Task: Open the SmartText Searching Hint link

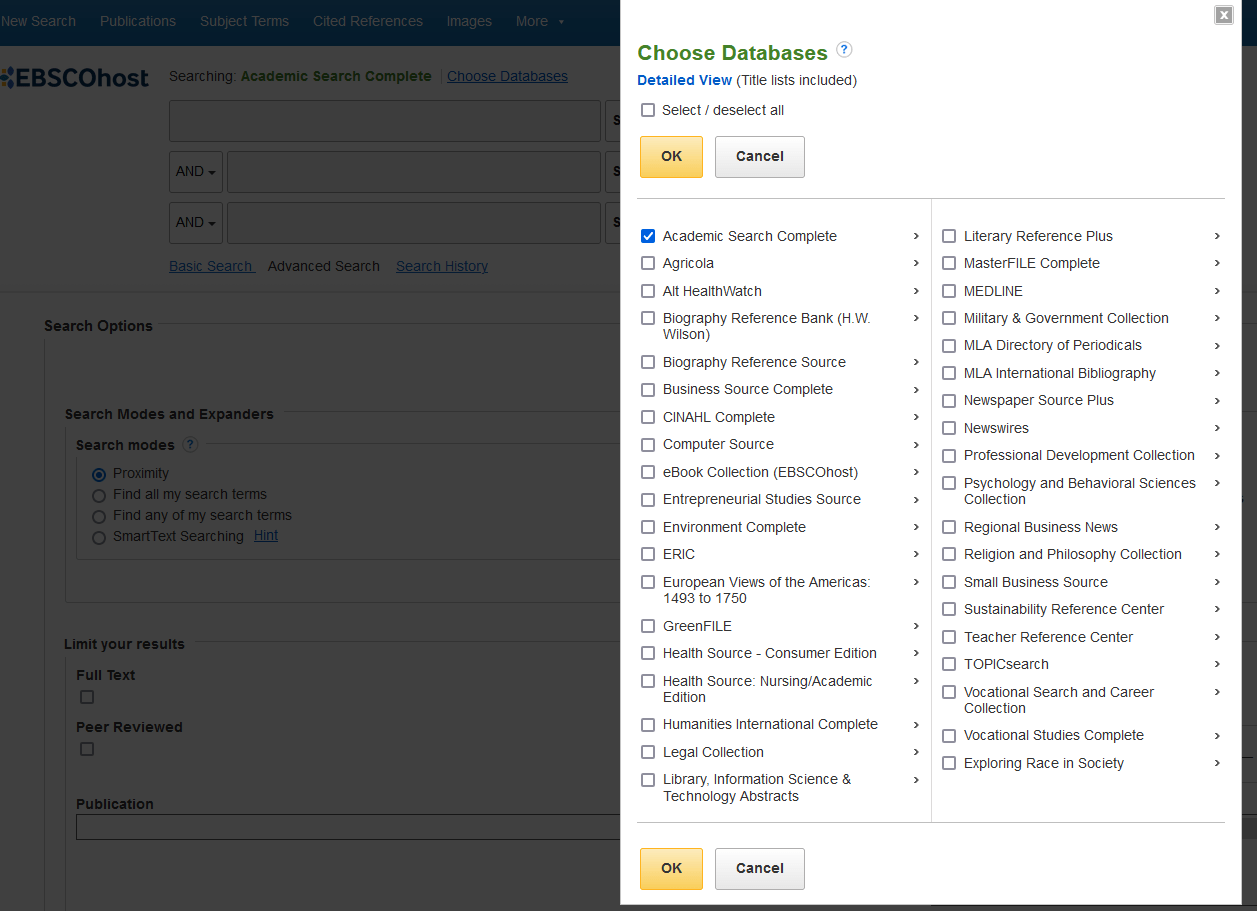Action: tap(266, 535)
